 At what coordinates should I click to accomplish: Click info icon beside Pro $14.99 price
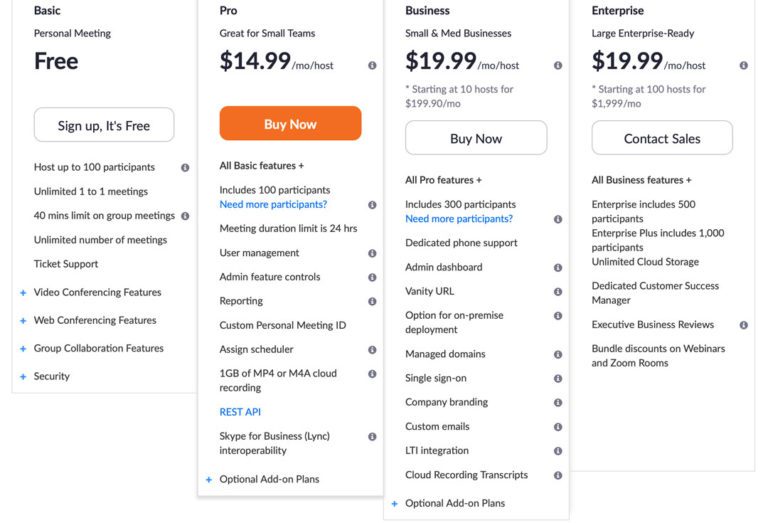click(372, 66)
